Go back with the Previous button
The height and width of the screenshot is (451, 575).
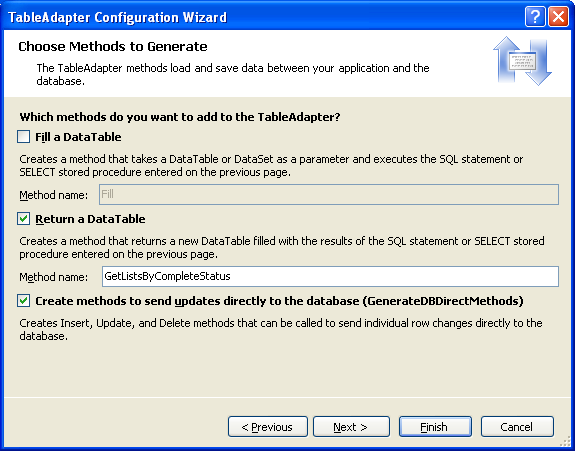tap(268, 427)
